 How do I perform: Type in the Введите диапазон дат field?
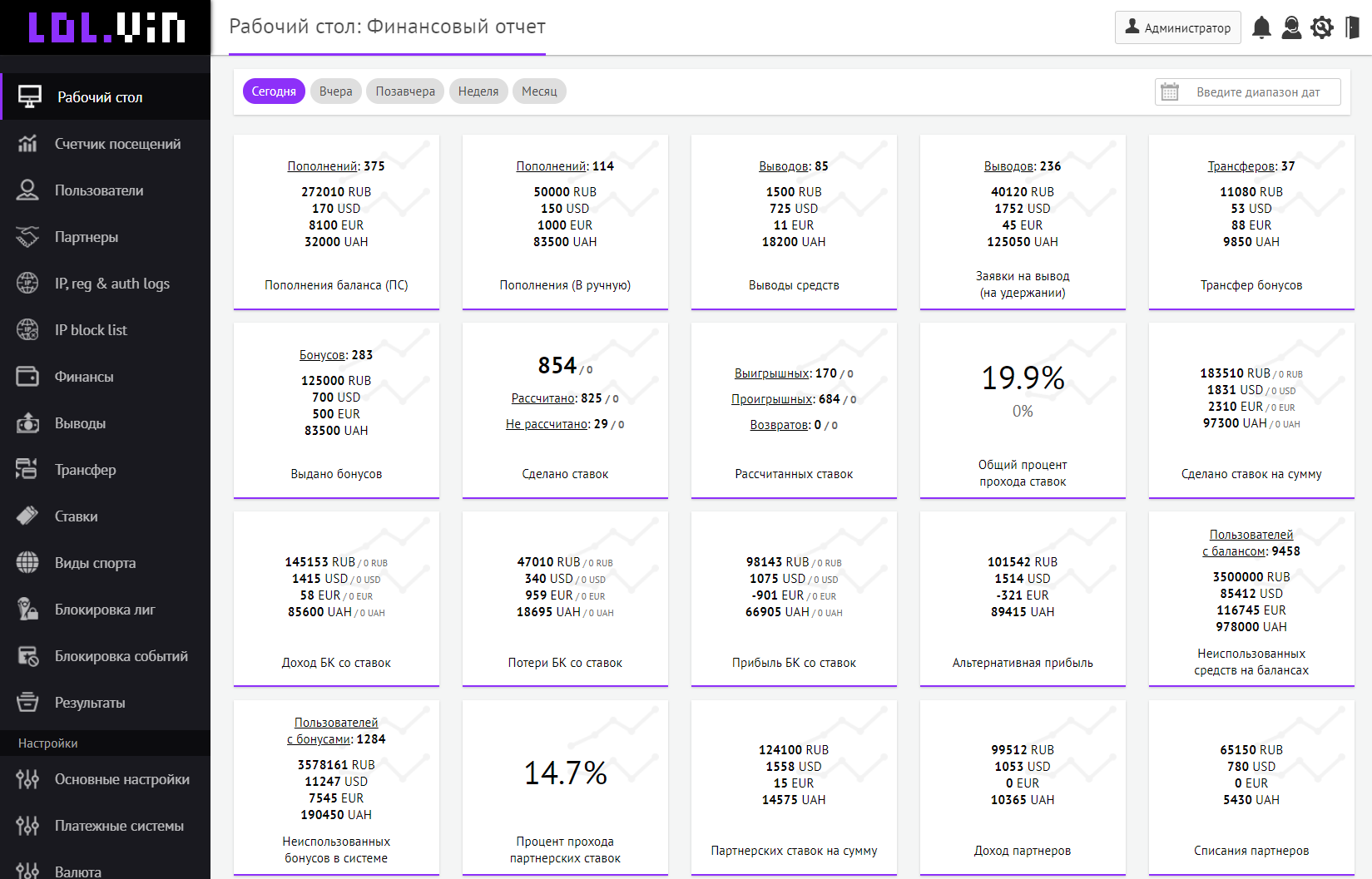click(1258, 92)
